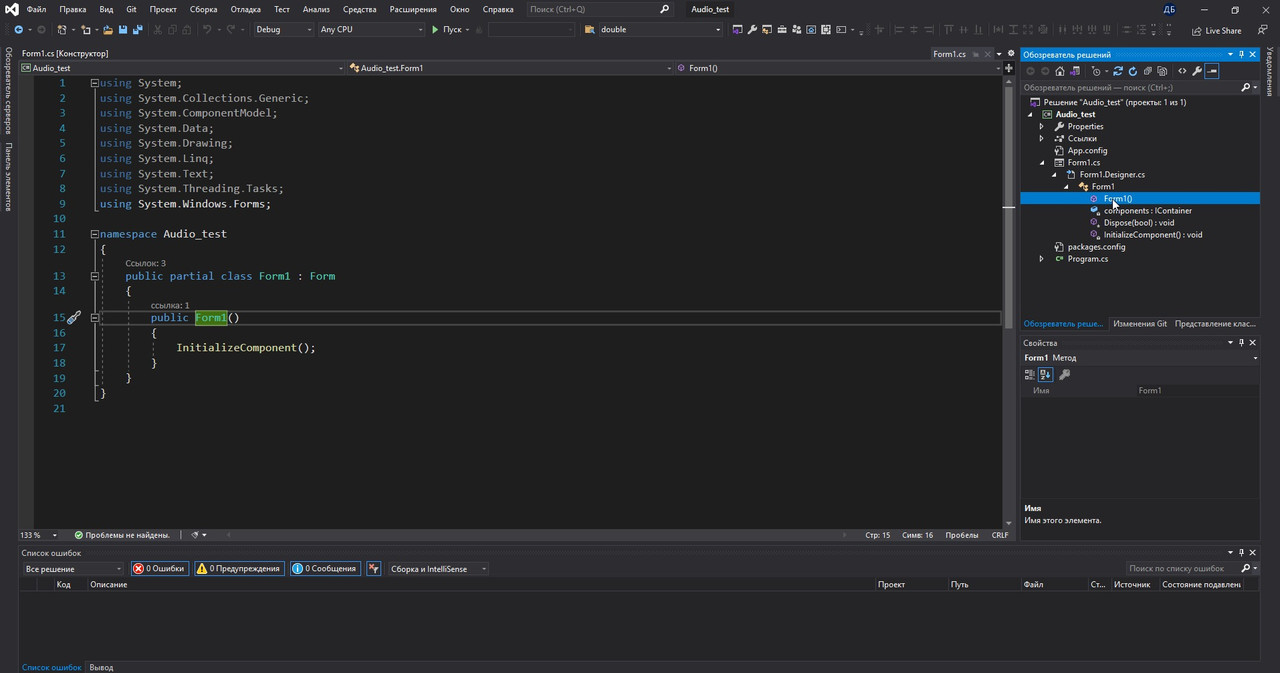Click the Пуск start button

coord(447,29)
